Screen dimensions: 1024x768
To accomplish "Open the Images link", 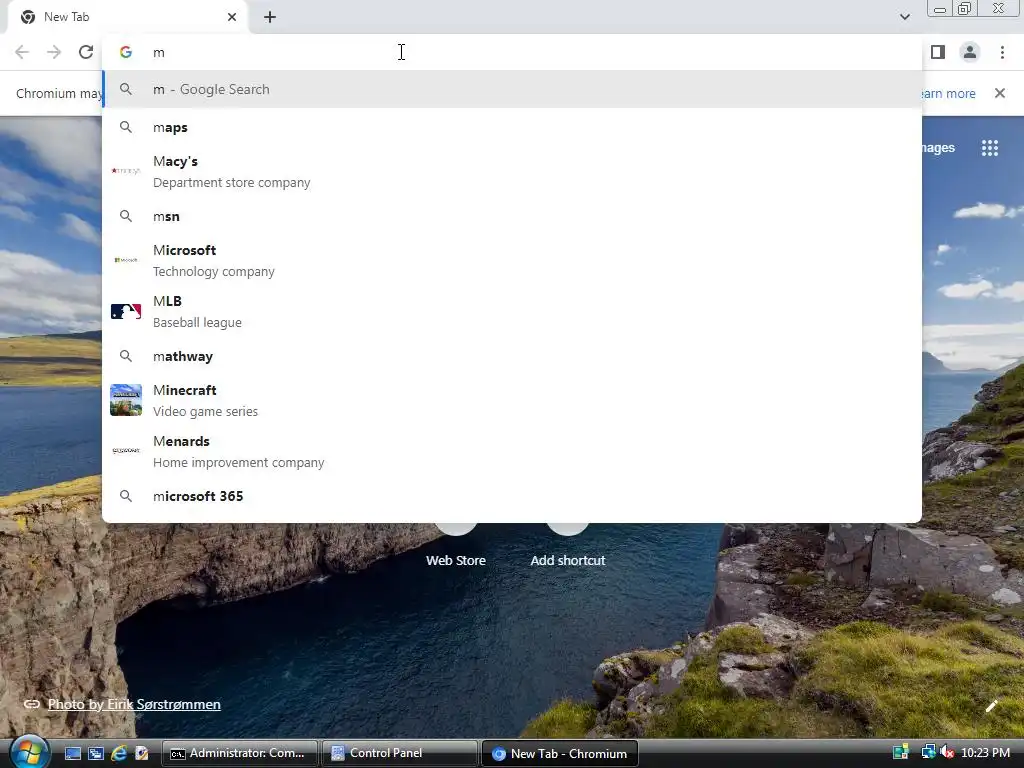I will coord(938,148).
